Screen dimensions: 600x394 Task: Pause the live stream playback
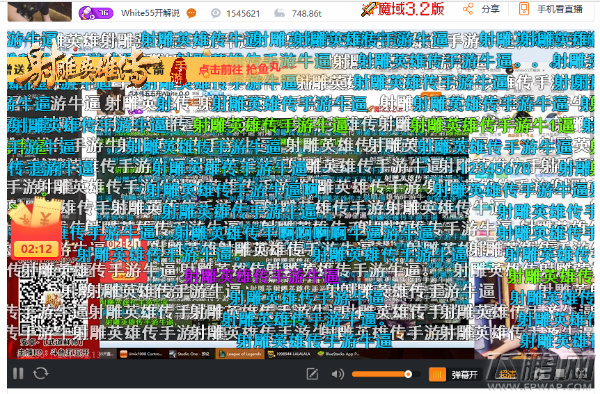point(18,373)
